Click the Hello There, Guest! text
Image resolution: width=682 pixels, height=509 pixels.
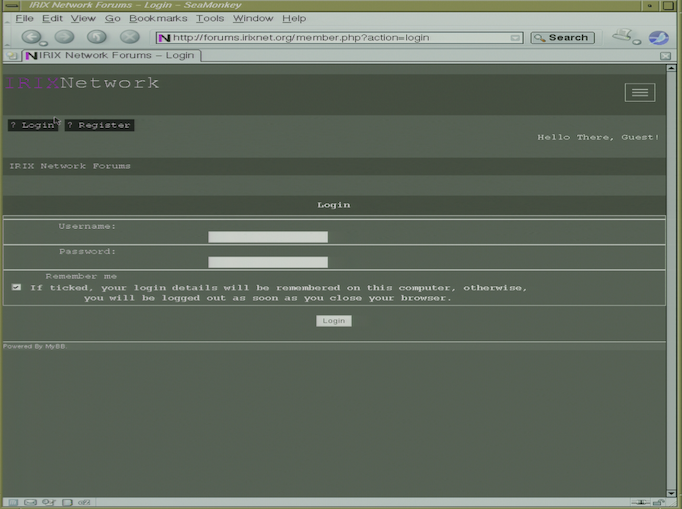[x=598, y=137]
